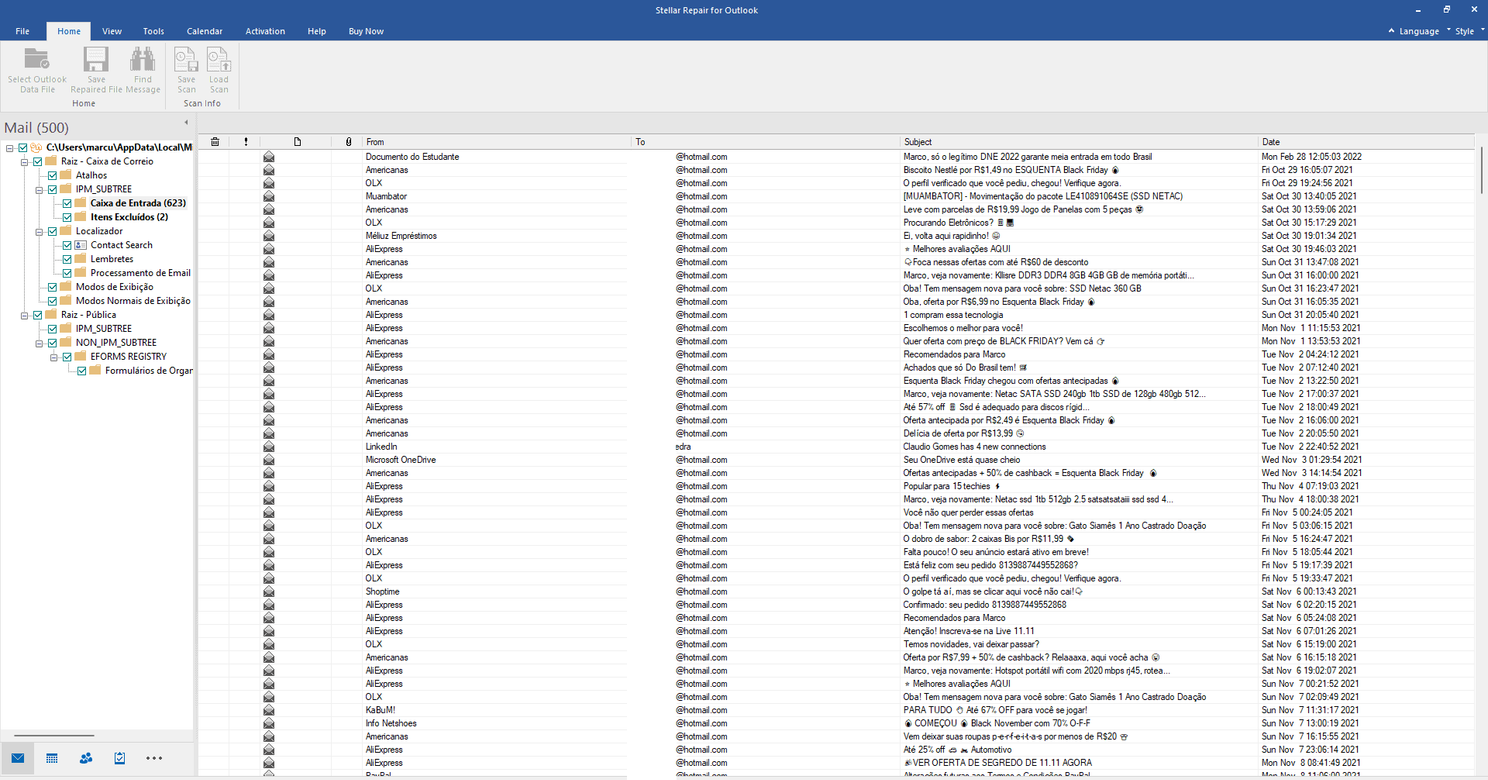
Task: Open the Activation ribbon tab
Action: point(265,31)
